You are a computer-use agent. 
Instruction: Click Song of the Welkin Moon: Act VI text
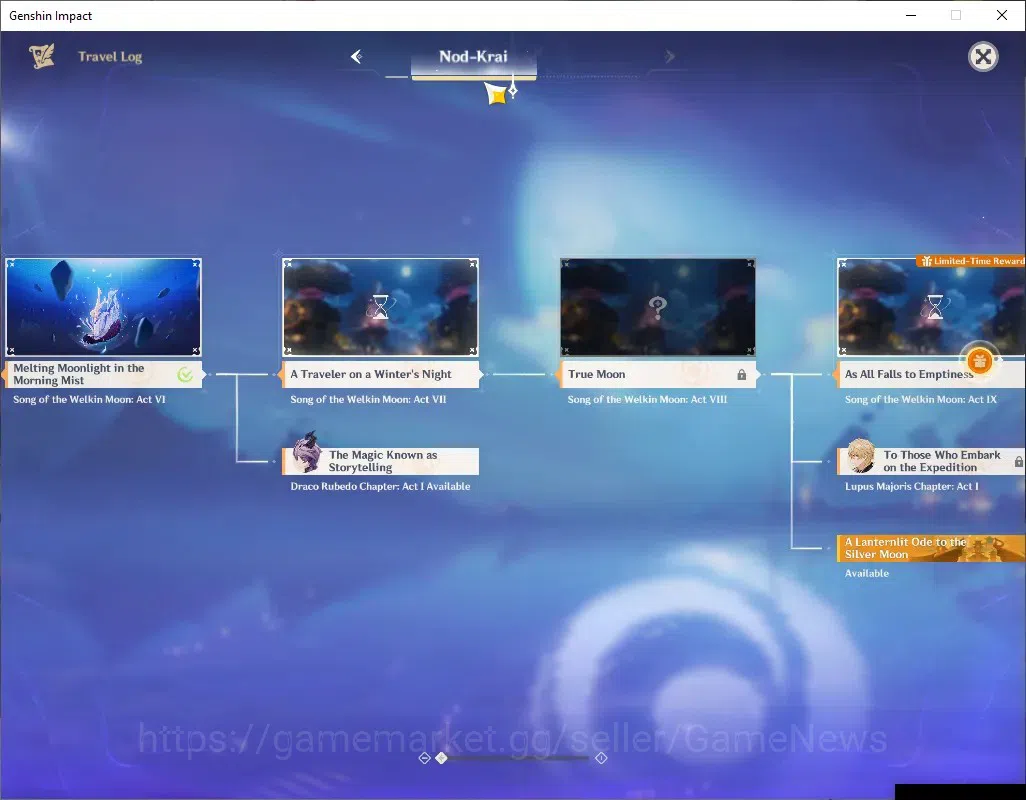tap(89, 400)
